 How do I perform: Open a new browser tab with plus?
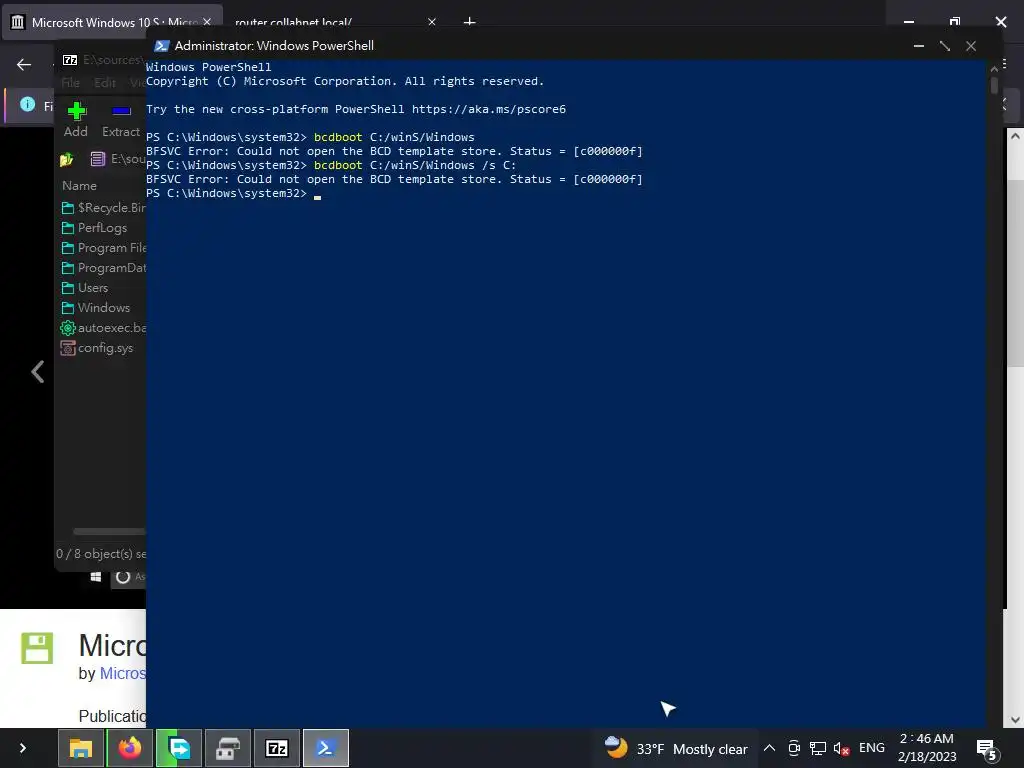tap(470, 22)
